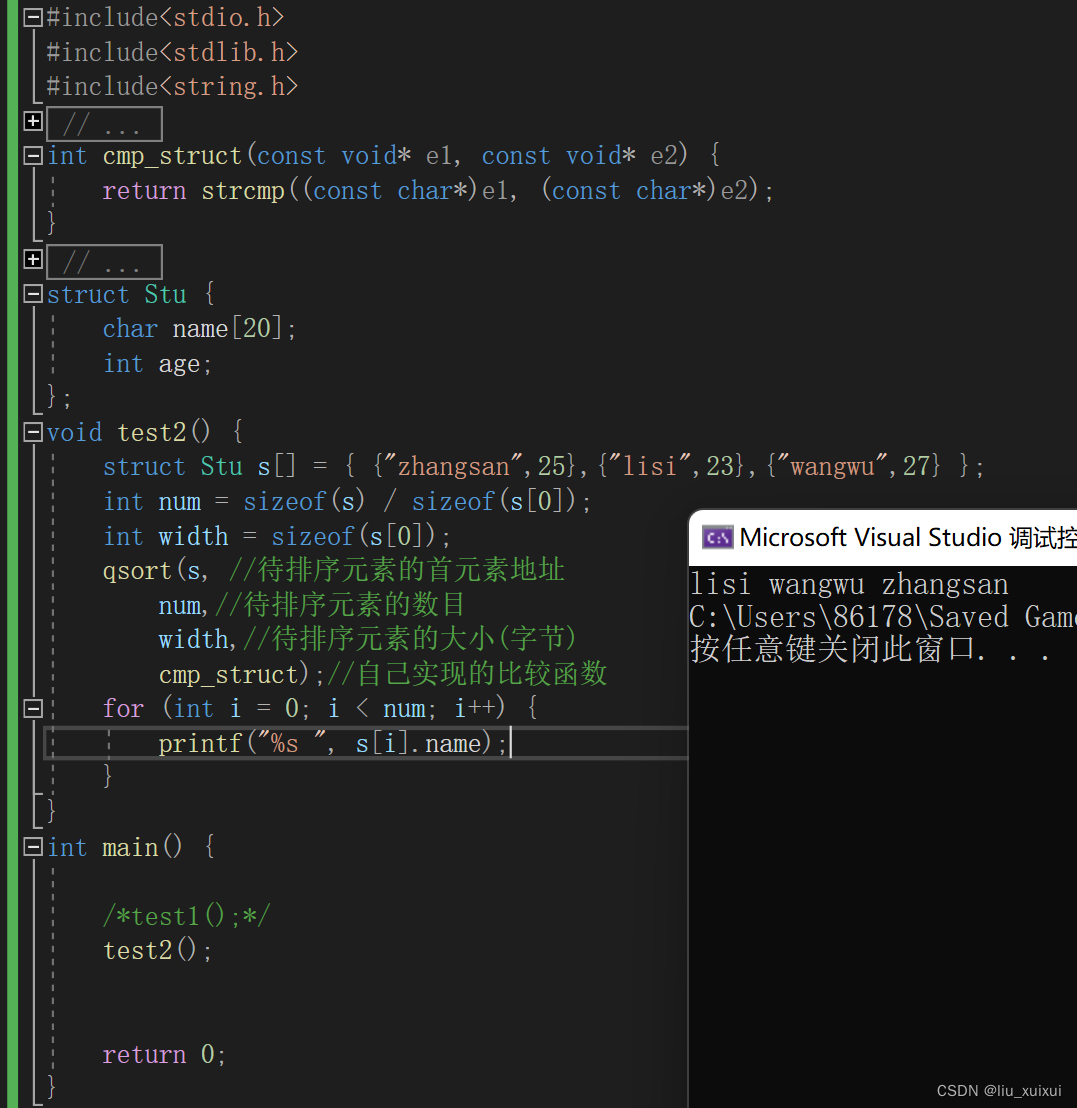Click the Visual Studio debug console icon
1077x1108 pixels.
click(717, 538)
